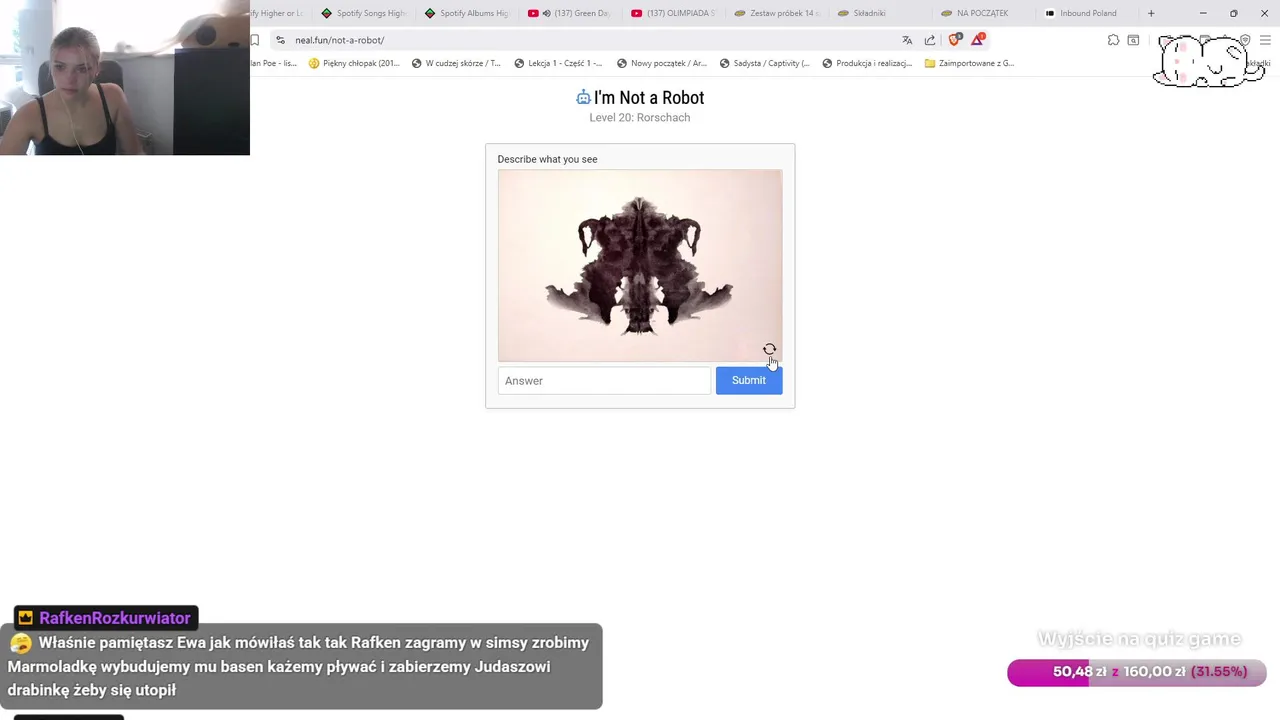1280x720 pixels.
Task: Click the Level 20: Rorschach subtitle
Action: point(640,117)
